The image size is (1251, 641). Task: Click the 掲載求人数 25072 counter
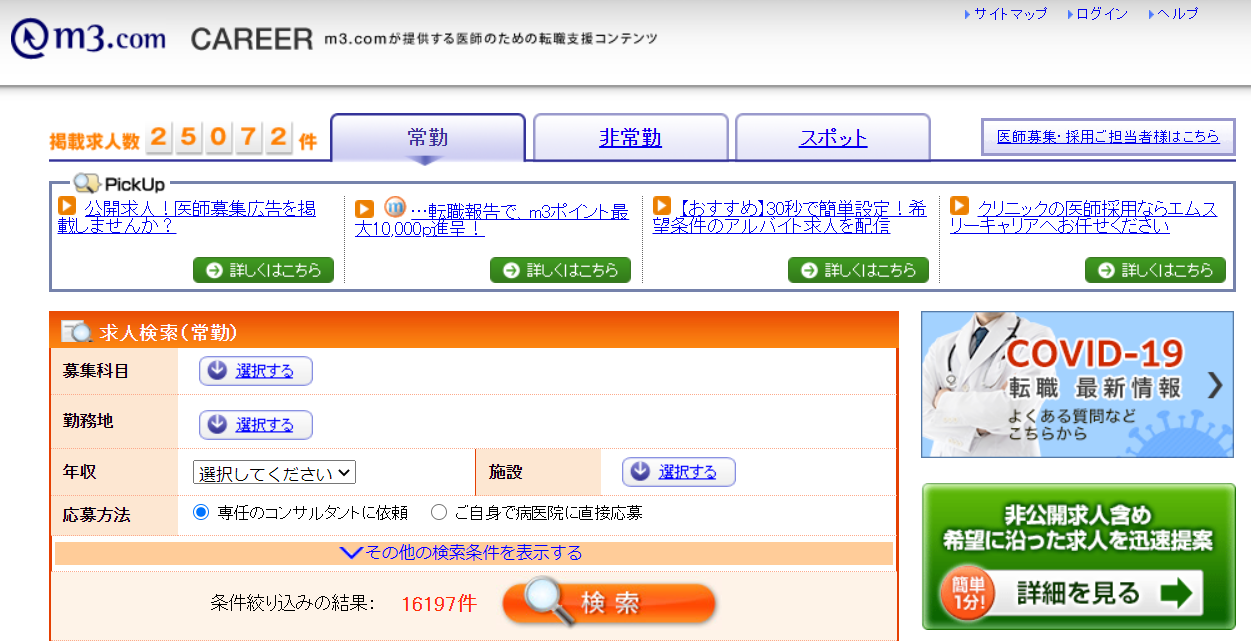[x=183, y=139]
